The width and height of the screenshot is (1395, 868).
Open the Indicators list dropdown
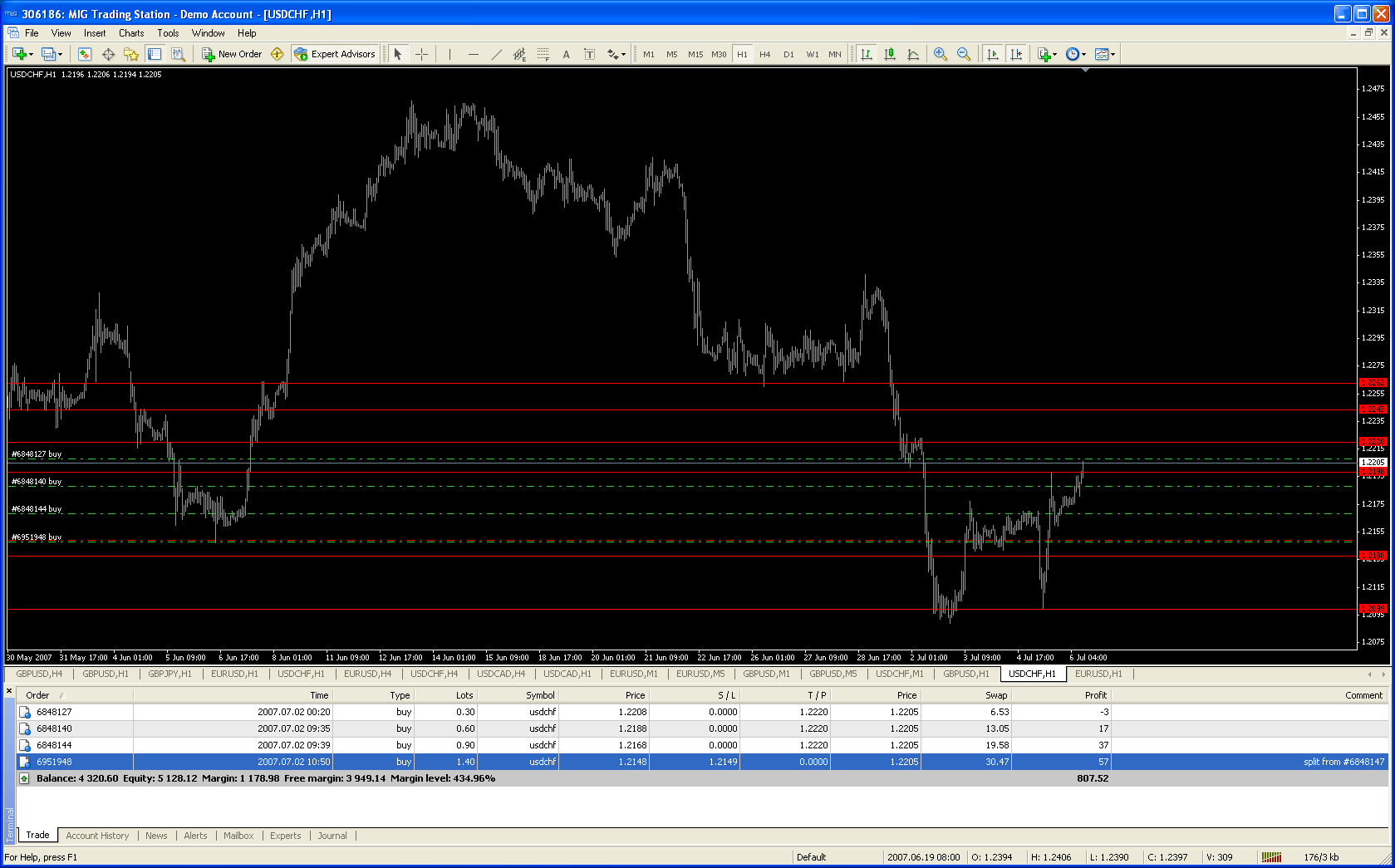[1047, 54]
